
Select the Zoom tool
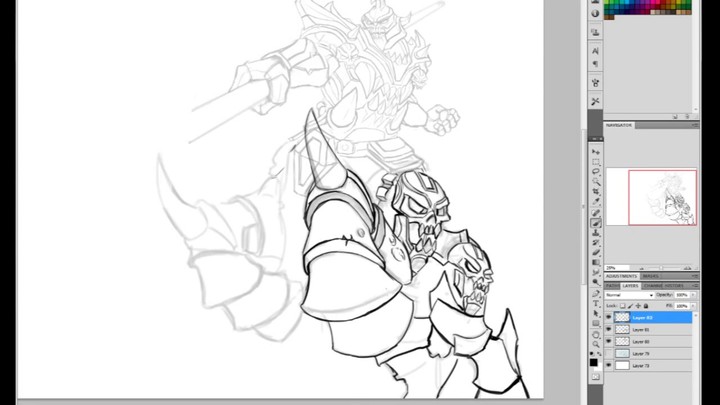(596, 344)
